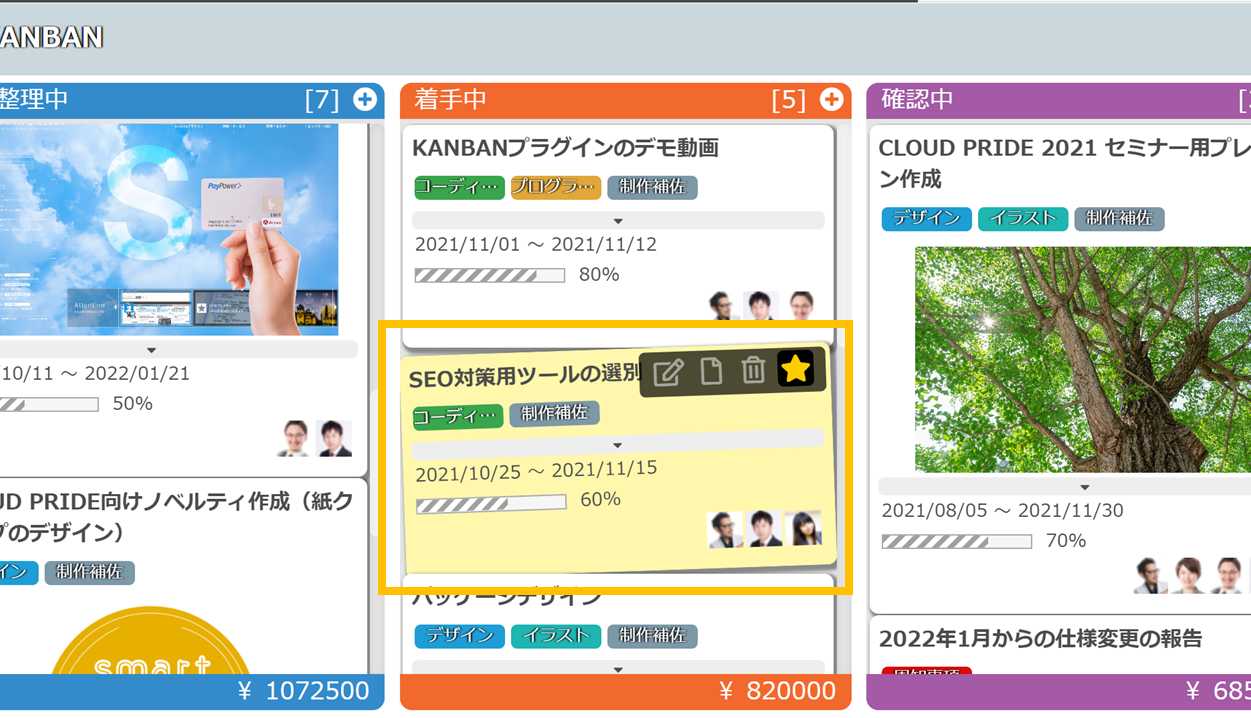Click the 着手中 column header title
The width and height of the screenshot is (1251, 718).
[451, 99]
